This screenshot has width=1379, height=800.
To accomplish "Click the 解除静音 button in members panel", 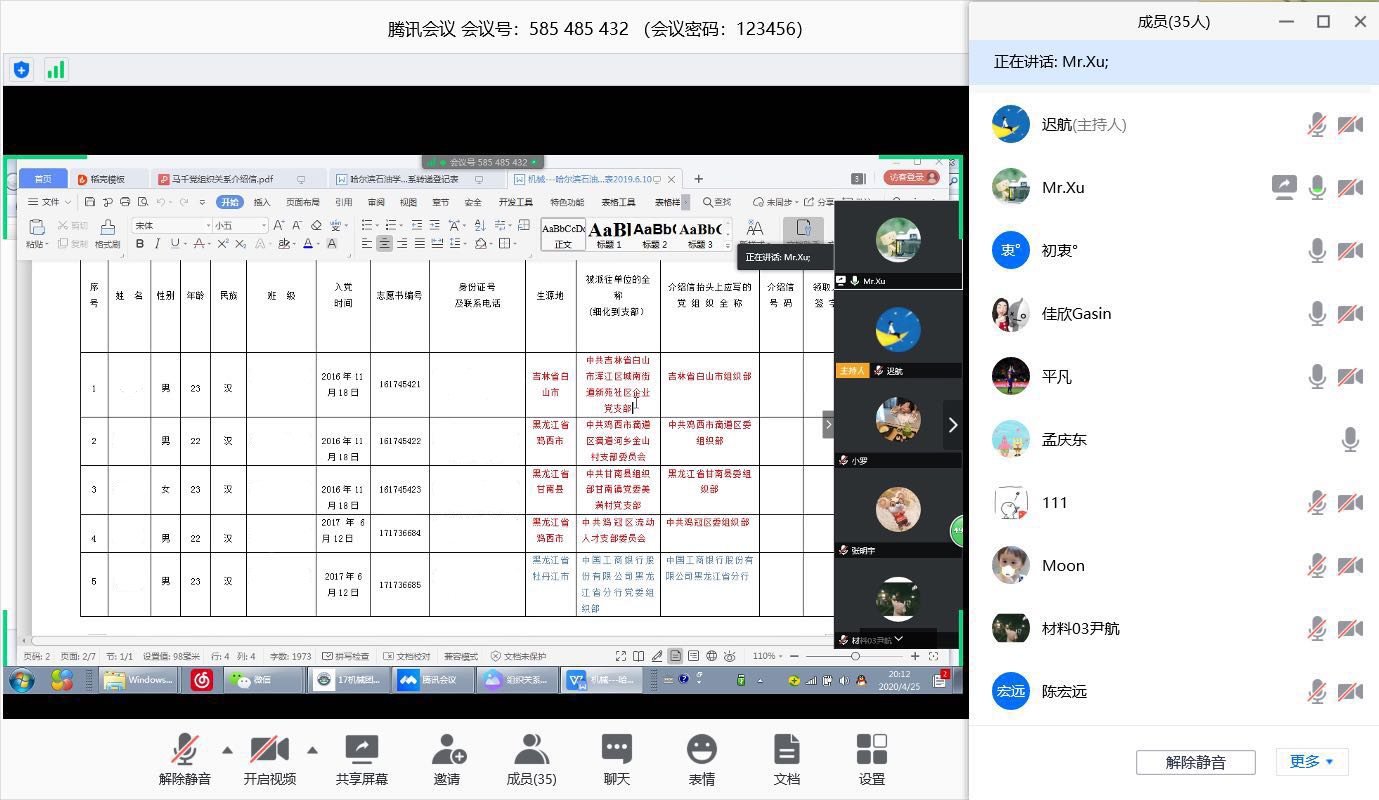I will (x=1196, y=762).
